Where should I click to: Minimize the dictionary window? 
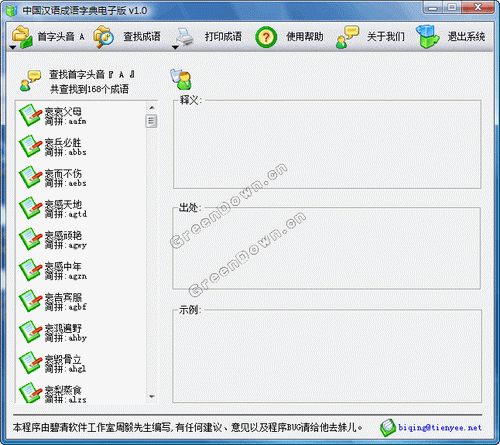(433, 7)
